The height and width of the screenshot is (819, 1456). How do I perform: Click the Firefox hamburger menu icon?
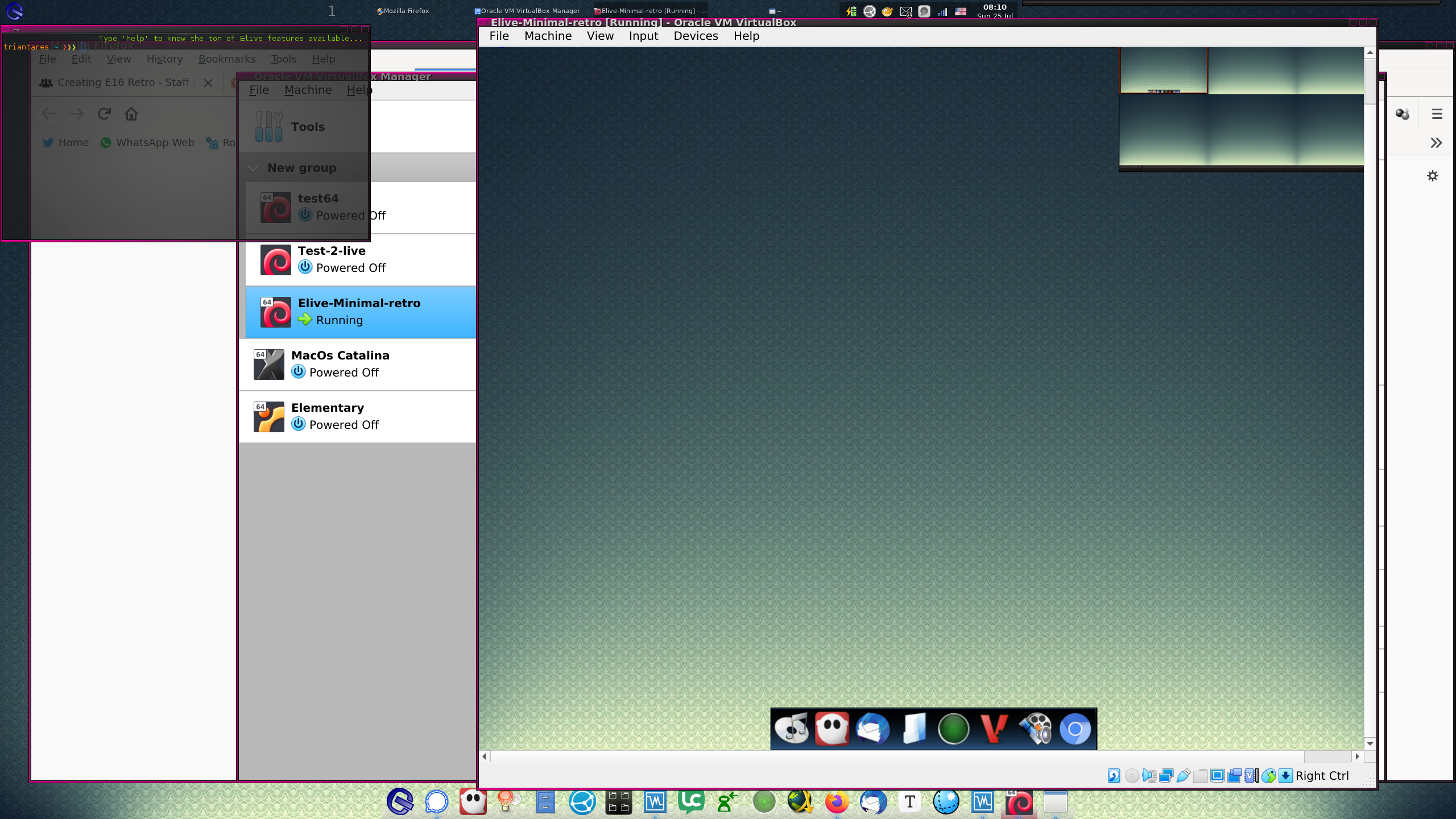pos(1437,114)
